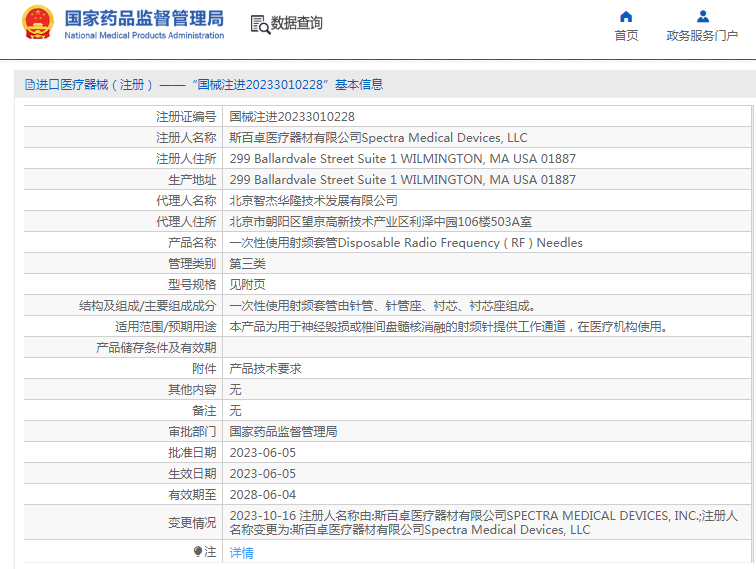The height and width of the screenshot is (569, 756).
Task: Click 批准日期 value 2023-06-05
Action: click(x=263, y=453)
